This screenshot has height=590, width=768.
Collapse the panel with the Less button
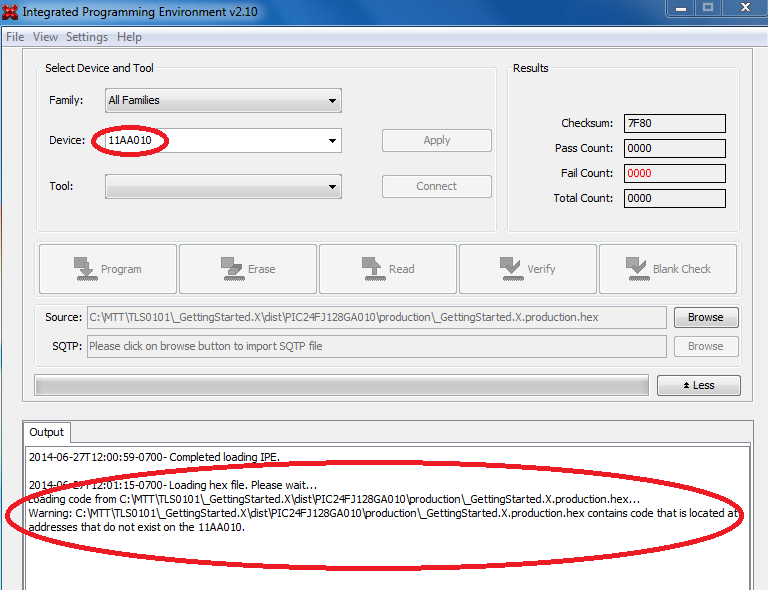pos(698,386)
